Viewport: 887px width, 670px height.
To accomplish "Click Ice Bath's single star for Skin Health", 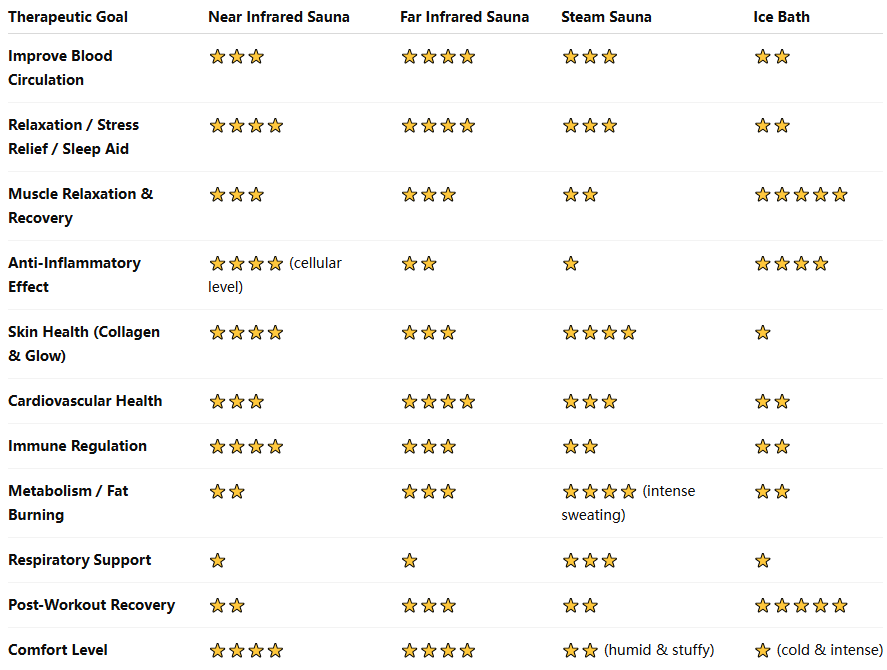I will pos(763,332).
